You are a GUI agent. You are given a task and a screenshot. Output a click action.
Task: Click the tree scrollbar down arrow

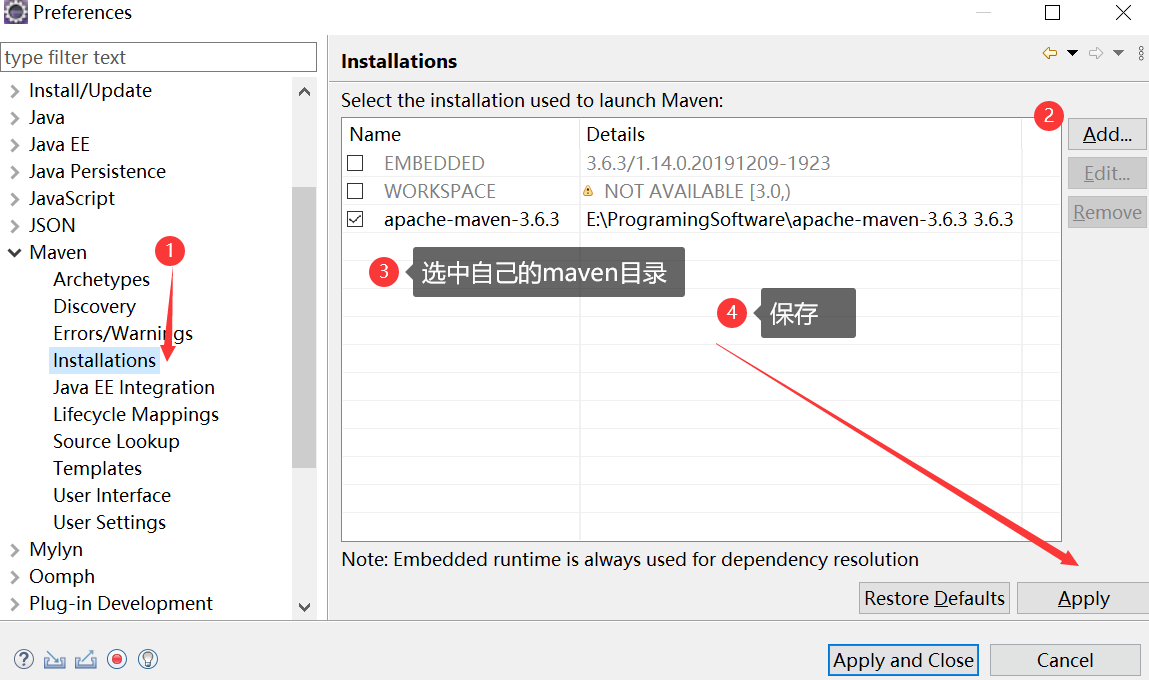pos(305,607)
